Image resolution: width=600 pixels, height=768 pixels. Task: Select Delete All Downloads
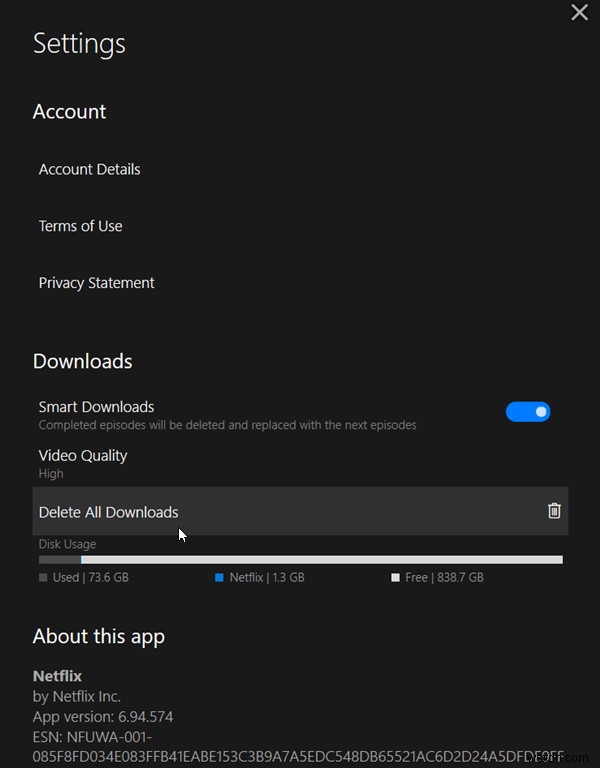[300, 511]
